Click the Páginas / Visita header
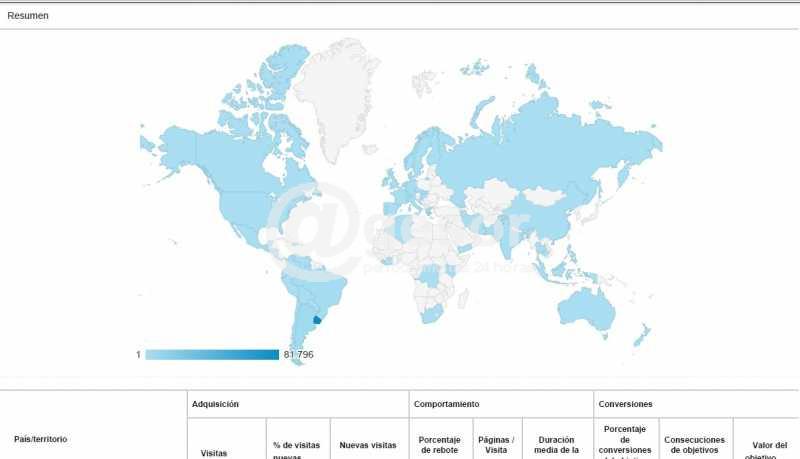The width and height of the screenshot is (800, 459). coord(496,444)
